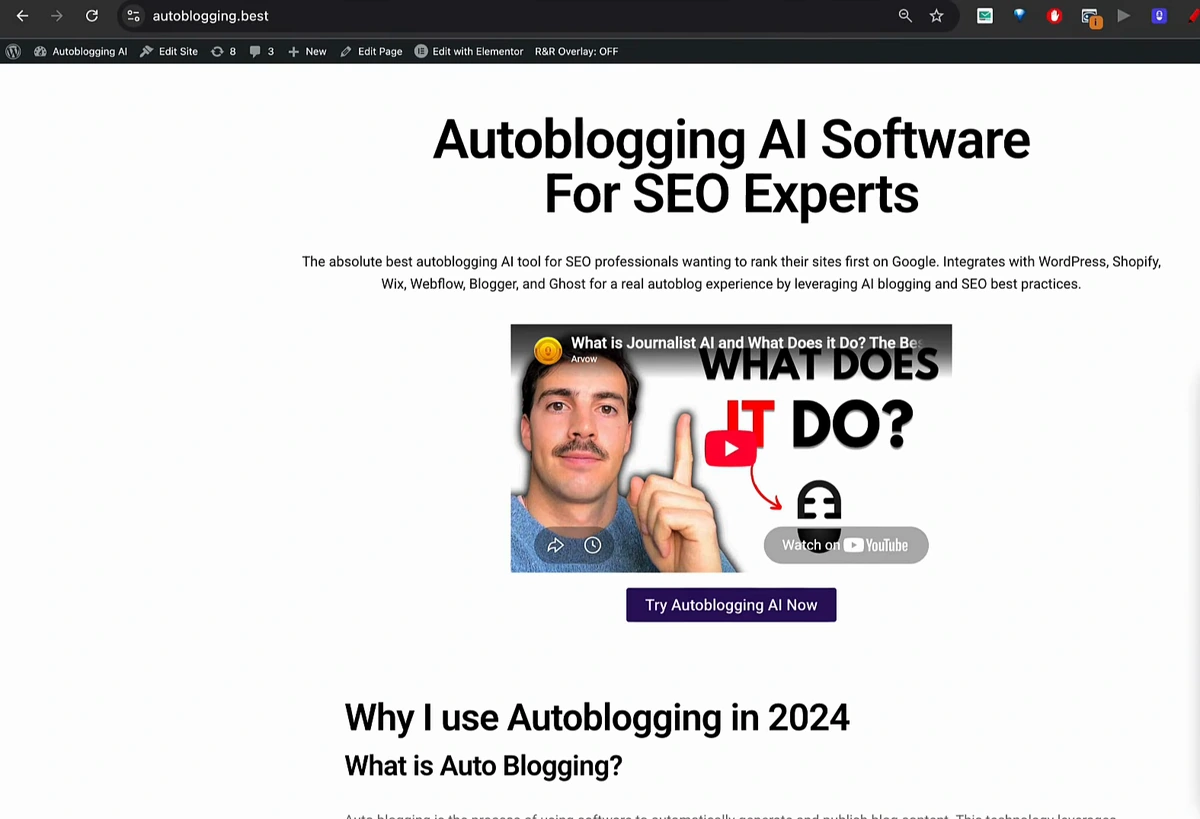Screen dimensions: 1200x819
Task: Open the Arvow channel avatar on video
Action: tap(548, 350)
